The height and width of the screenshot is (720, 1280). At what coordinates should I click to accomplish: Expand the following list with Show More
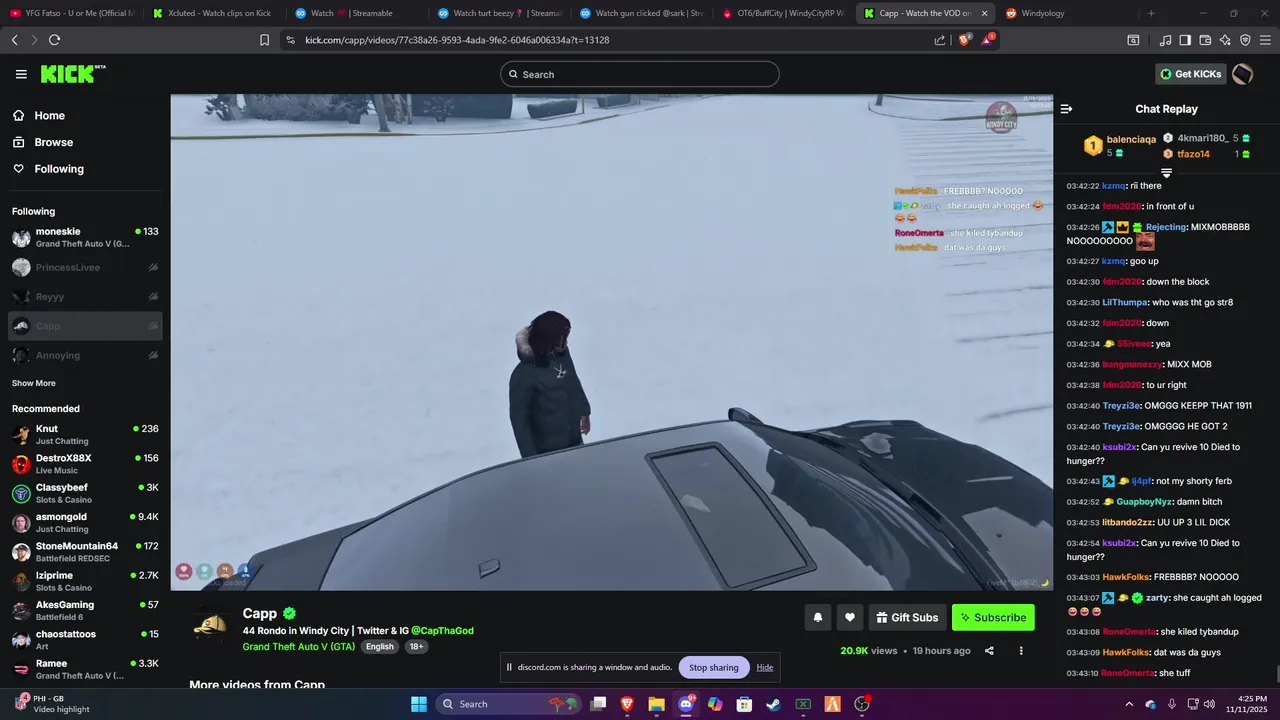click(x=34, y=383)
